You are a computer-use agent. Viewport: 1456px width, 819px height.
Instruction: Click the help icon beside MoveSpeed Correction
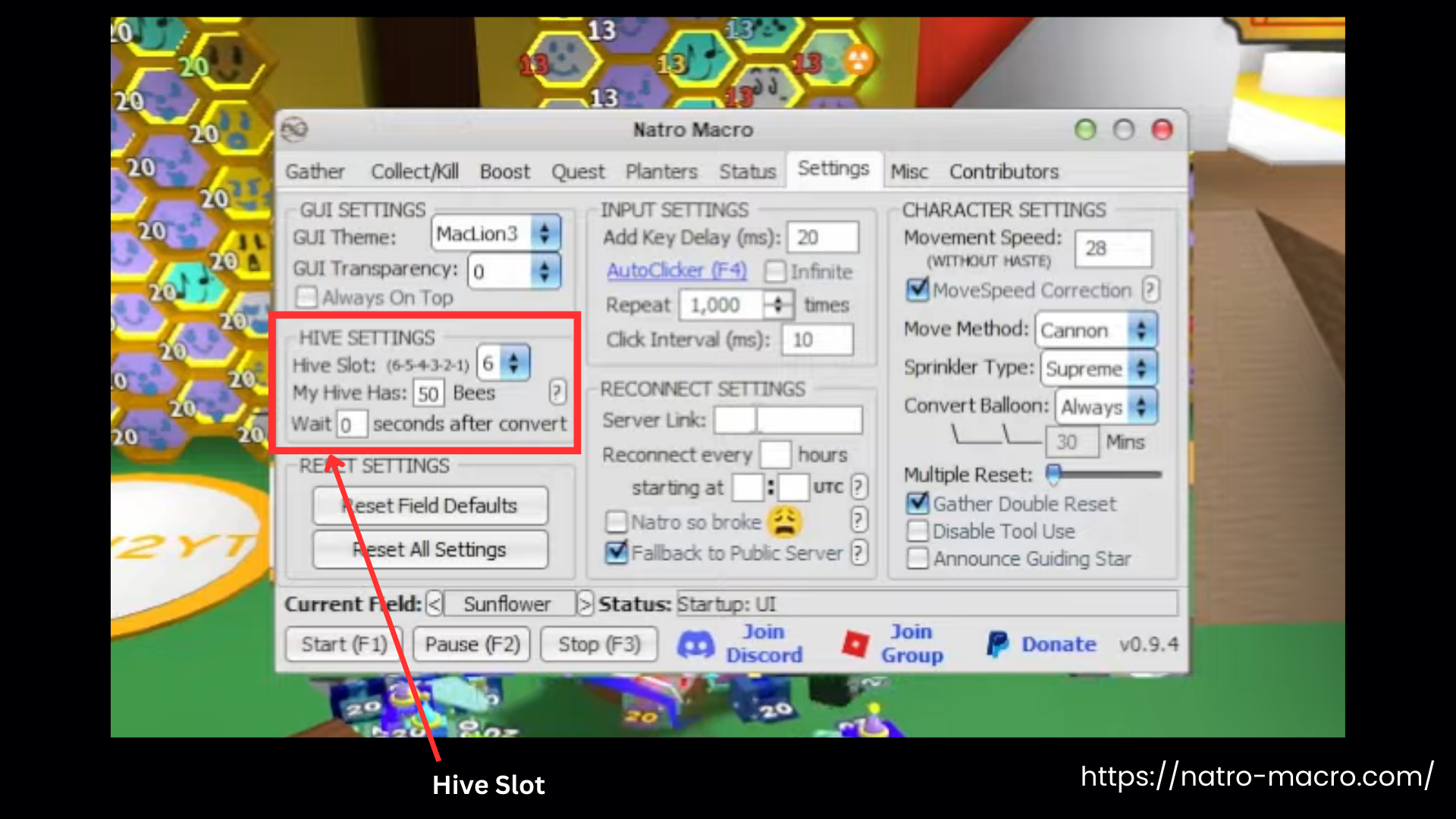tap(1151, 290)
